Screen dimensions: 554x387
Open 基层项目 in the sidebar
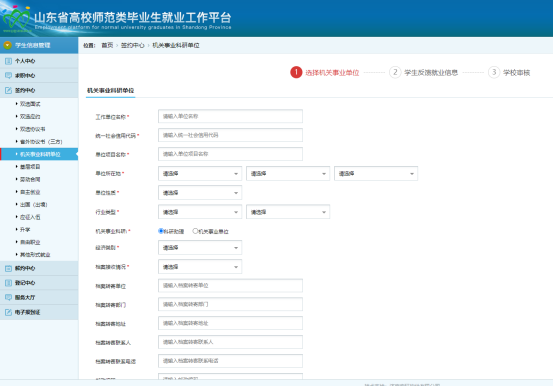pos(30,167)
